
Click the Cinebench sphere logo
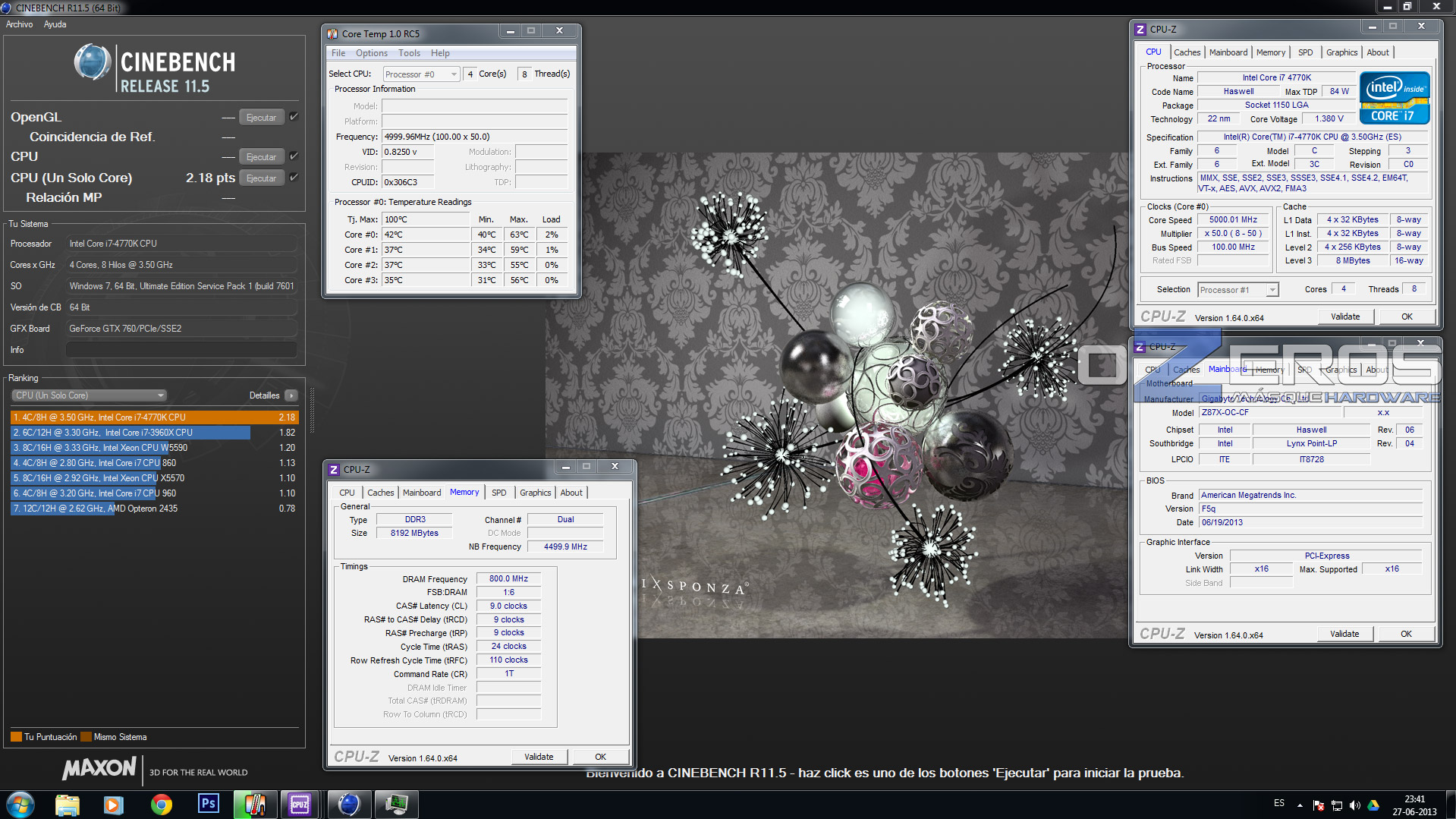[93, 62]
